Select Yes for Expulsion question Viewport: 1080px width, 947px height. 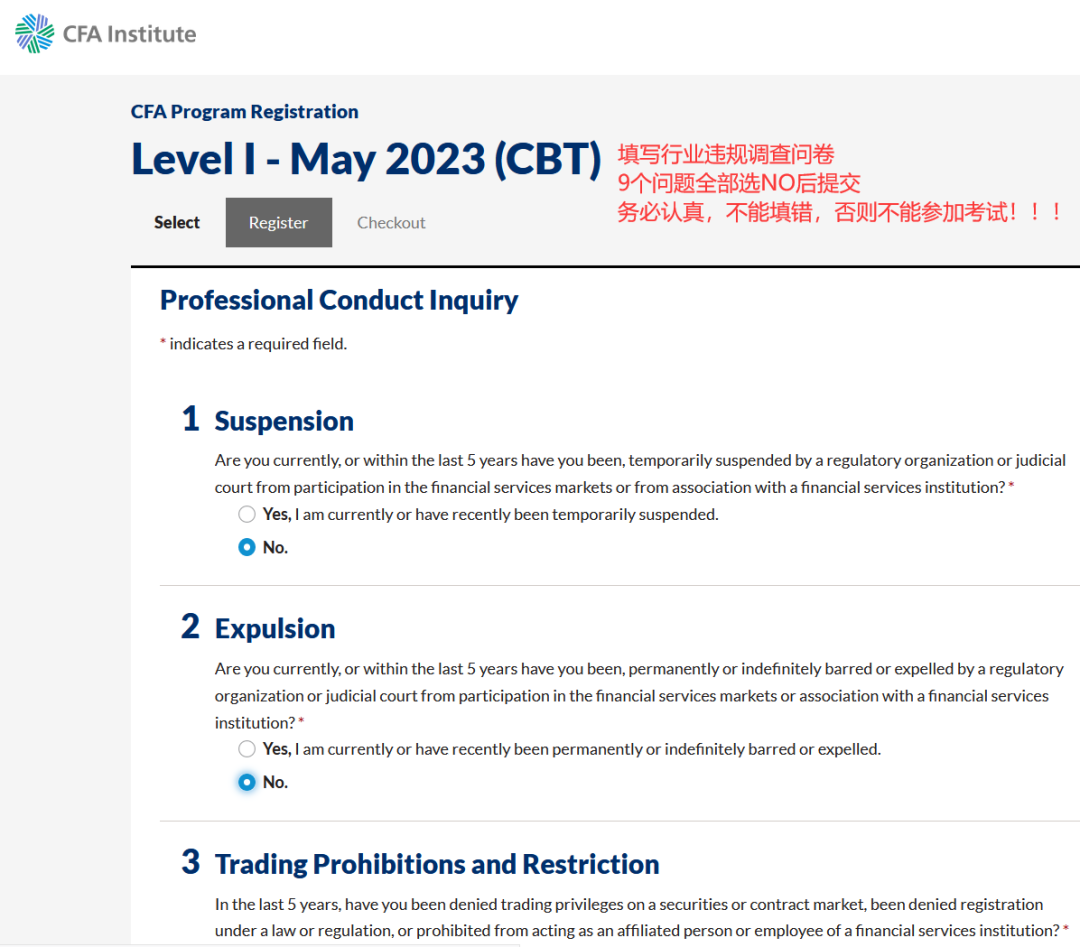coord(247,749)
